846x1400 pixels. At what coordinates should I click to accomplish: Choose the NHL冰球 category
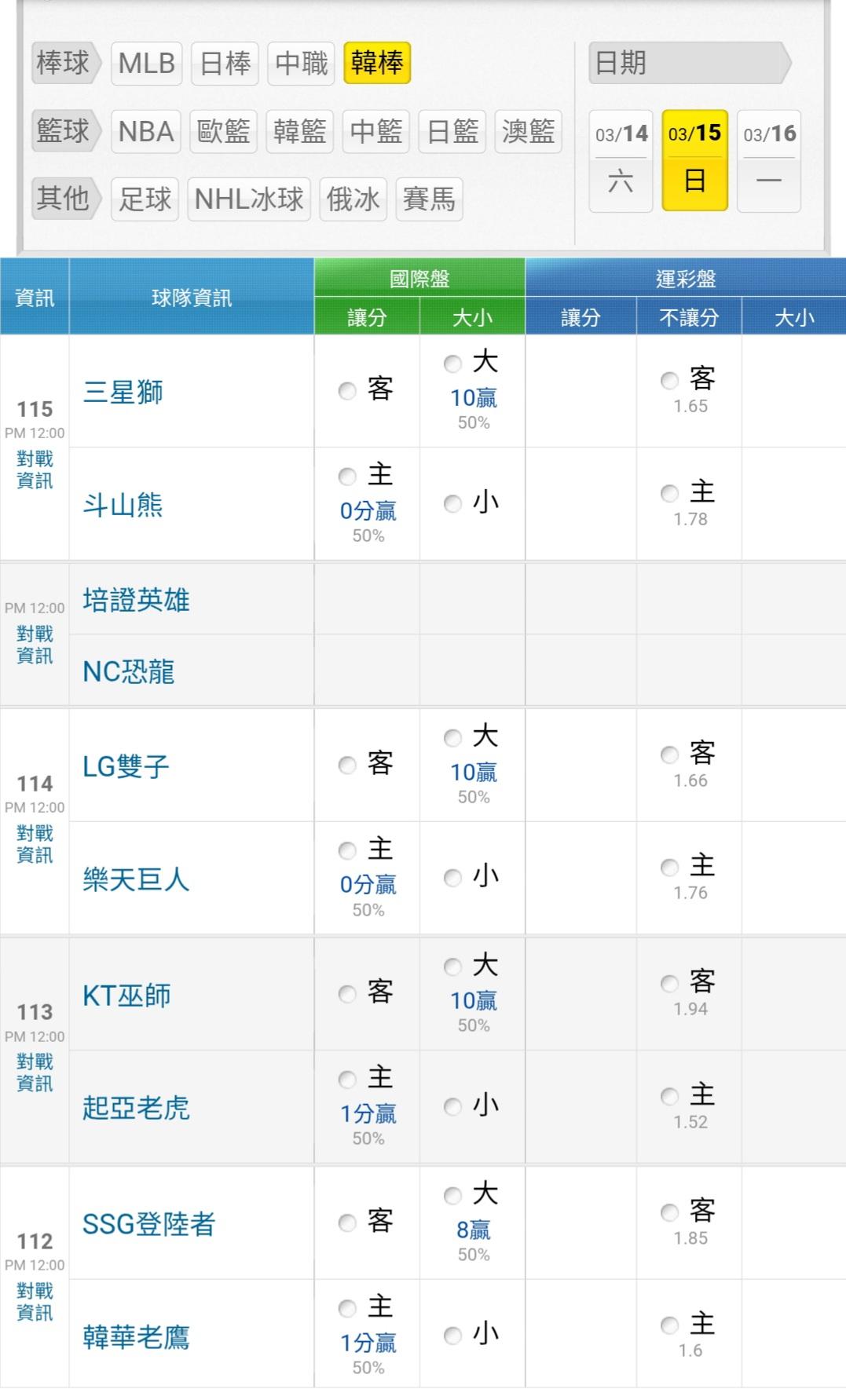(x=249, y=199)
